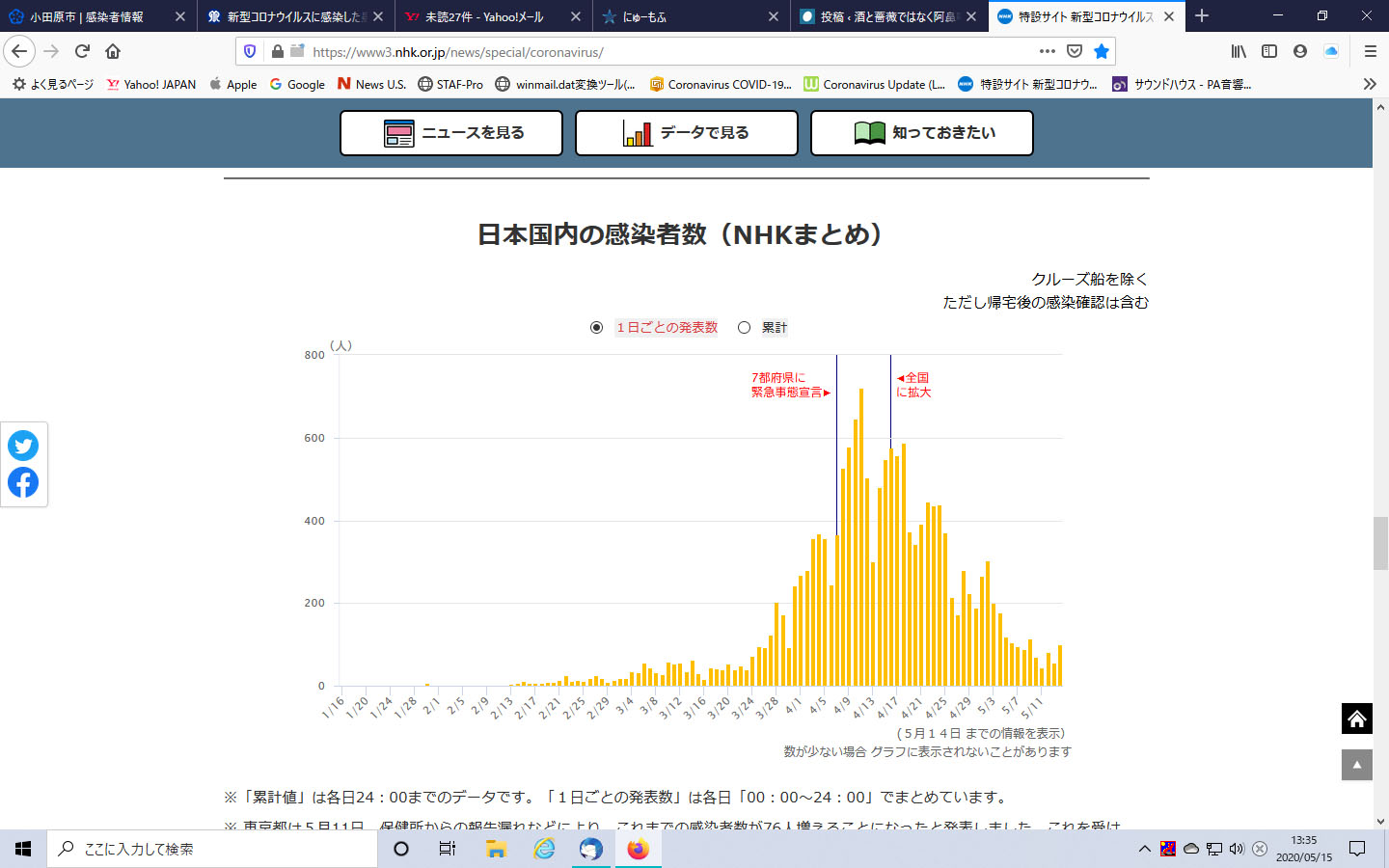Image resolution: width=1389 pixels, height=868 pixels.
Task: Click the vertical page scrollbar thumb
Action: 1380,543
